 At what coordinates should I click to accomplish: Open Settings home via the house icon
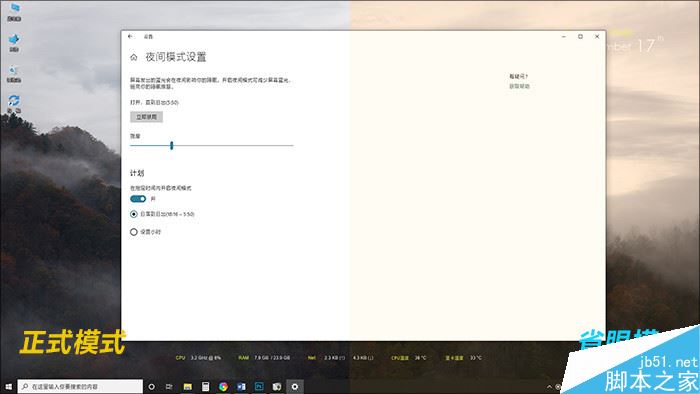coord(133,57)
